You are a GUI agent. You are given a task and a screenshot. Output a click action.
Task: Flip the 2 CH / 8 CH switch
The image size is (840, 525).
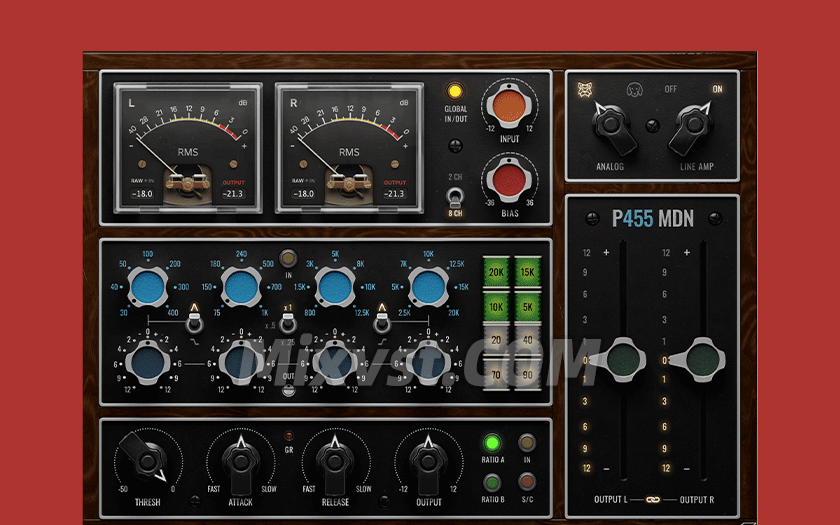click(455, 196)
